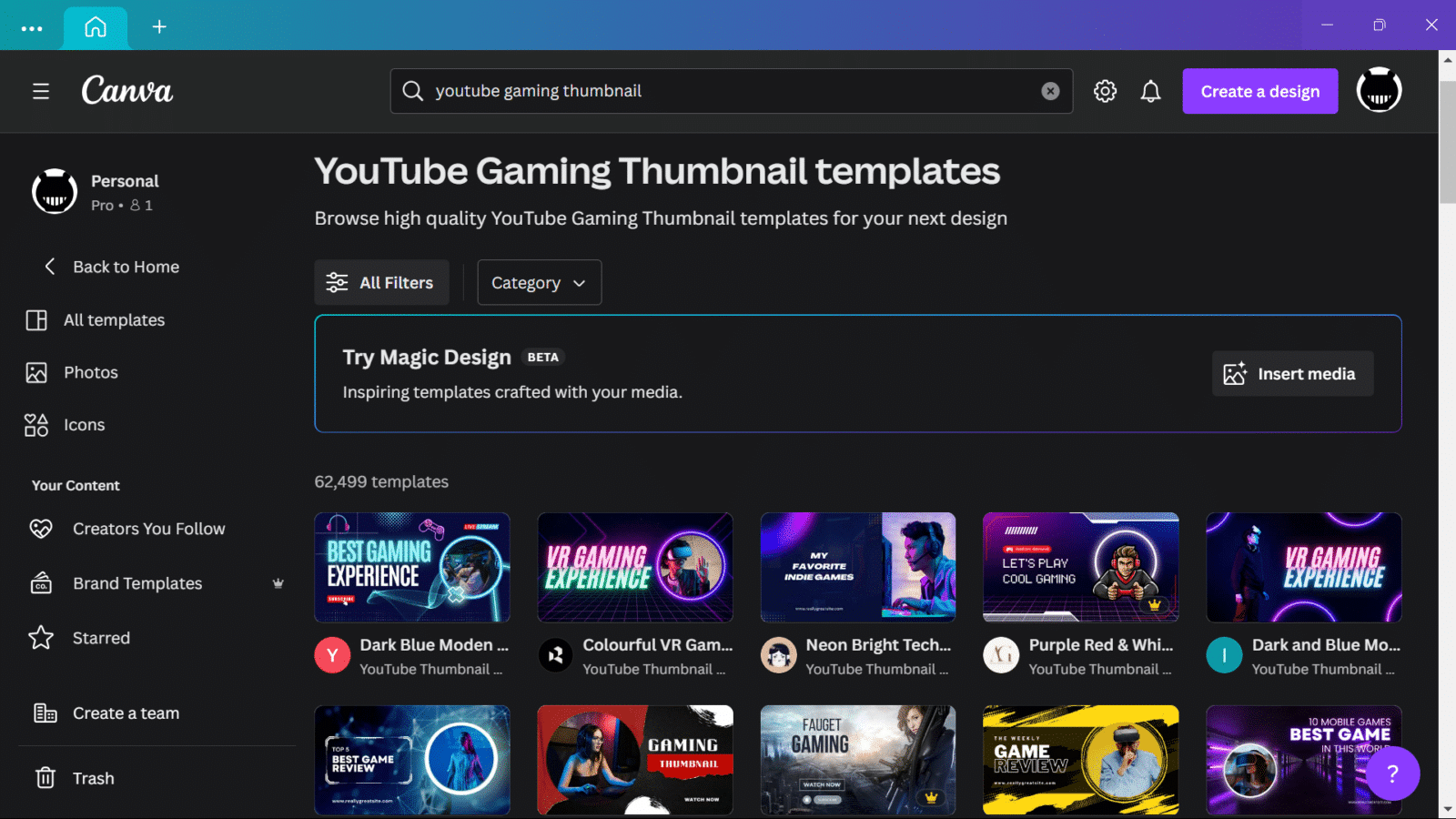The image size is (1456, 819).
Task: Click Create a design button
Action: point(1260,91)
